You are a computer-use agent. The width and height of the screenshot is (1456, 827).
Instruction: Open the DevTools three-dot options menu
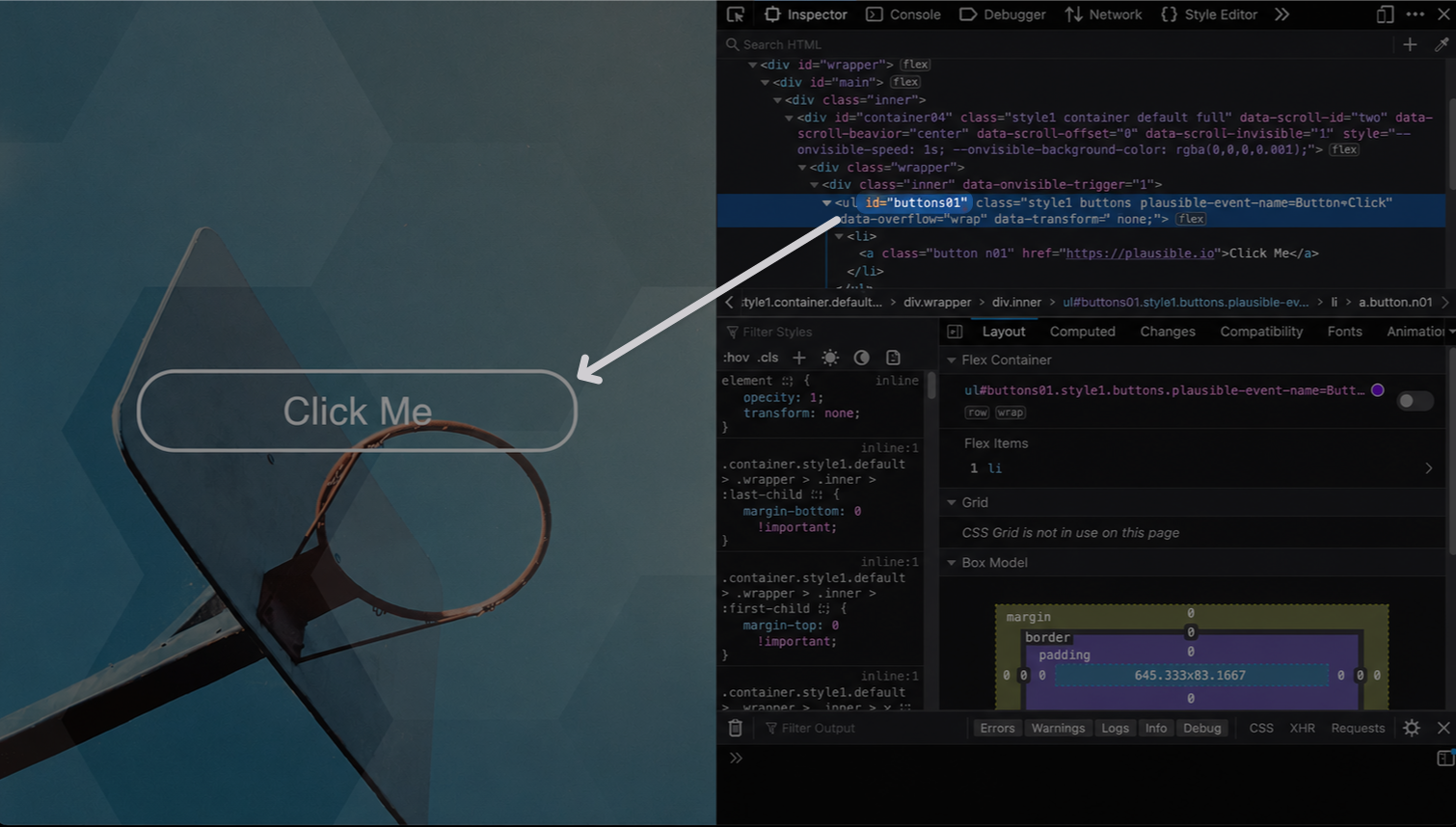pos(1415,14)
